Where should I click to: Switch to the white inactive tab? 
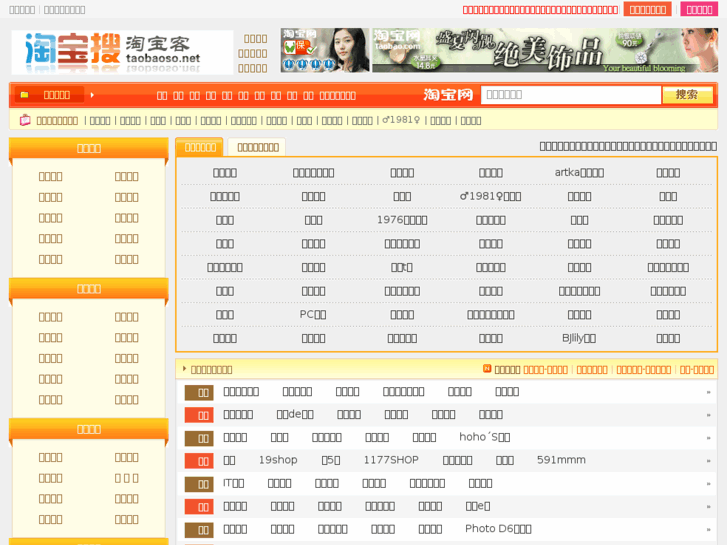[x=257, y=147]
